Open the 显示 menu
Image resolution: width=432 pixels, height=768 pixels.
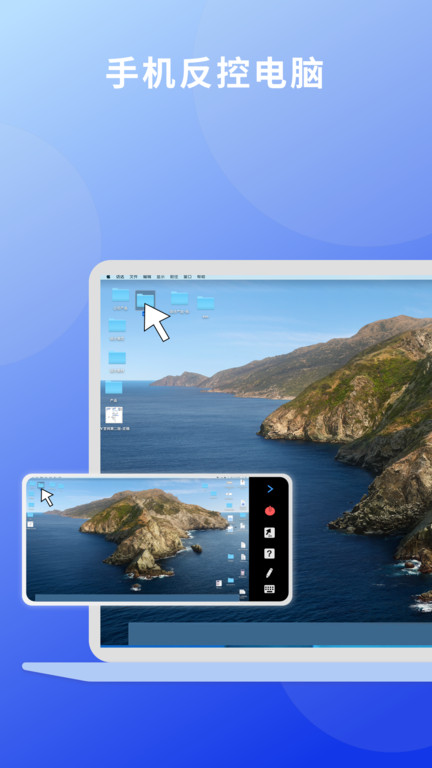(161, 277)
